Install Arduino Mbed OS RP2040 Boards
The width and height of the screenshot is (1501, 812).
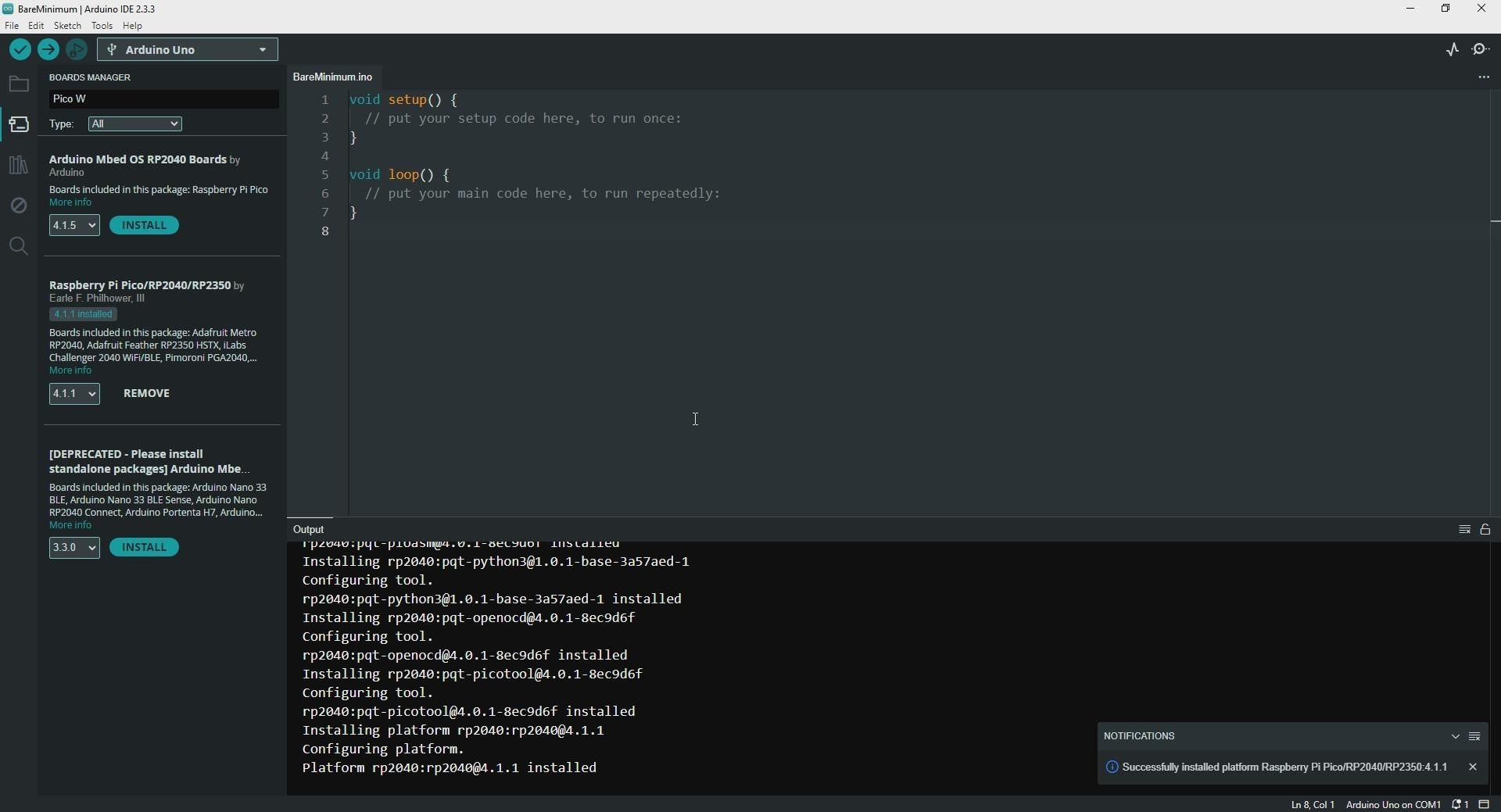coord(145,226)
